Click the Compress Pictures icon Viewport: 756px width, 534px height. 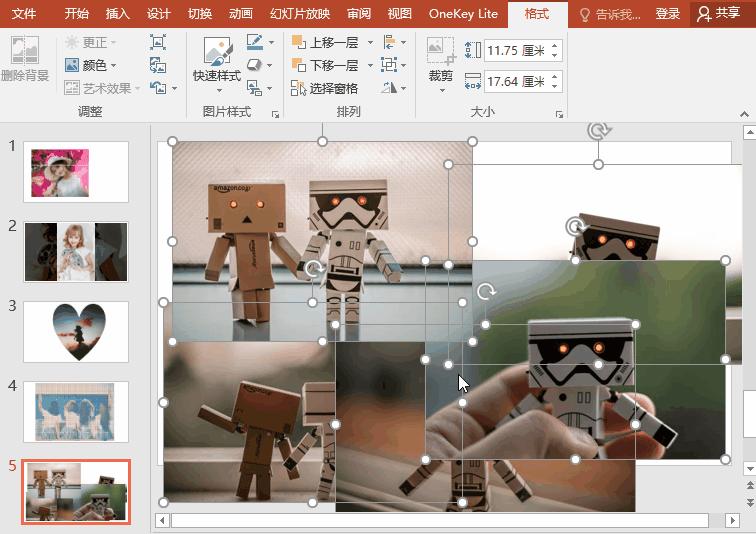(158, 42)
